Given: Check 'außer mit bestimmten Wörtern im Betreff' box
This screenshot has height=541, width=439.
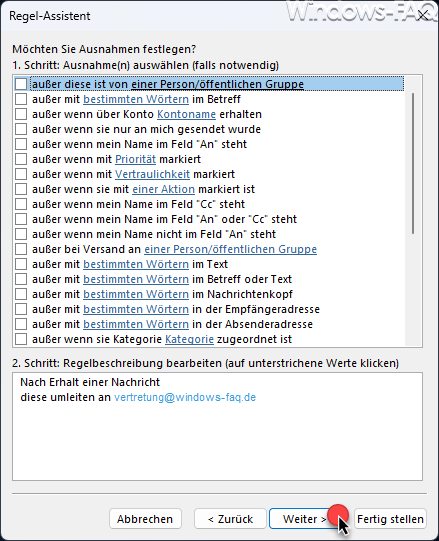Looking at the screenshot, I should coord(21,99).
